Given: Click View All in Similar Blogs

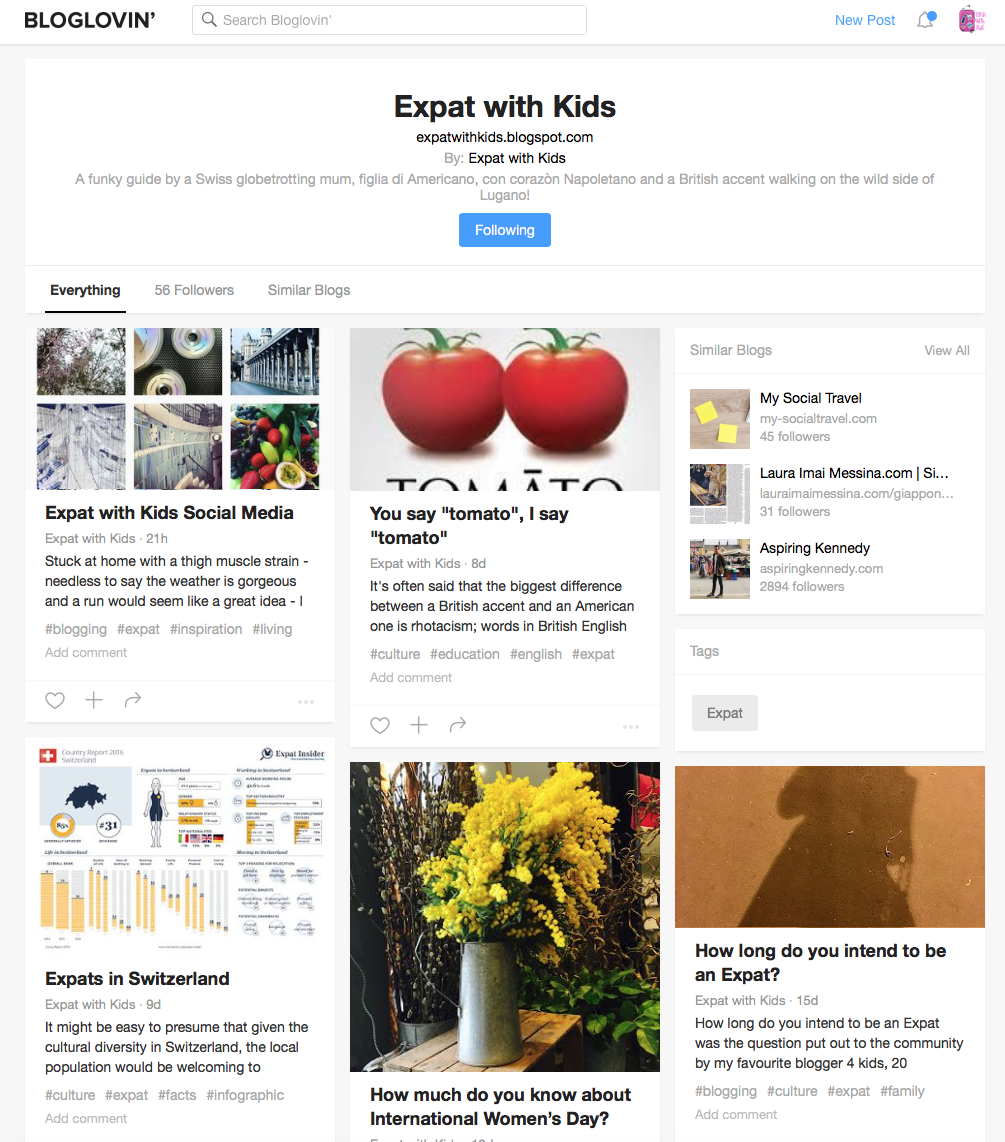Looking at the screenshot, I should pos(947,350).
